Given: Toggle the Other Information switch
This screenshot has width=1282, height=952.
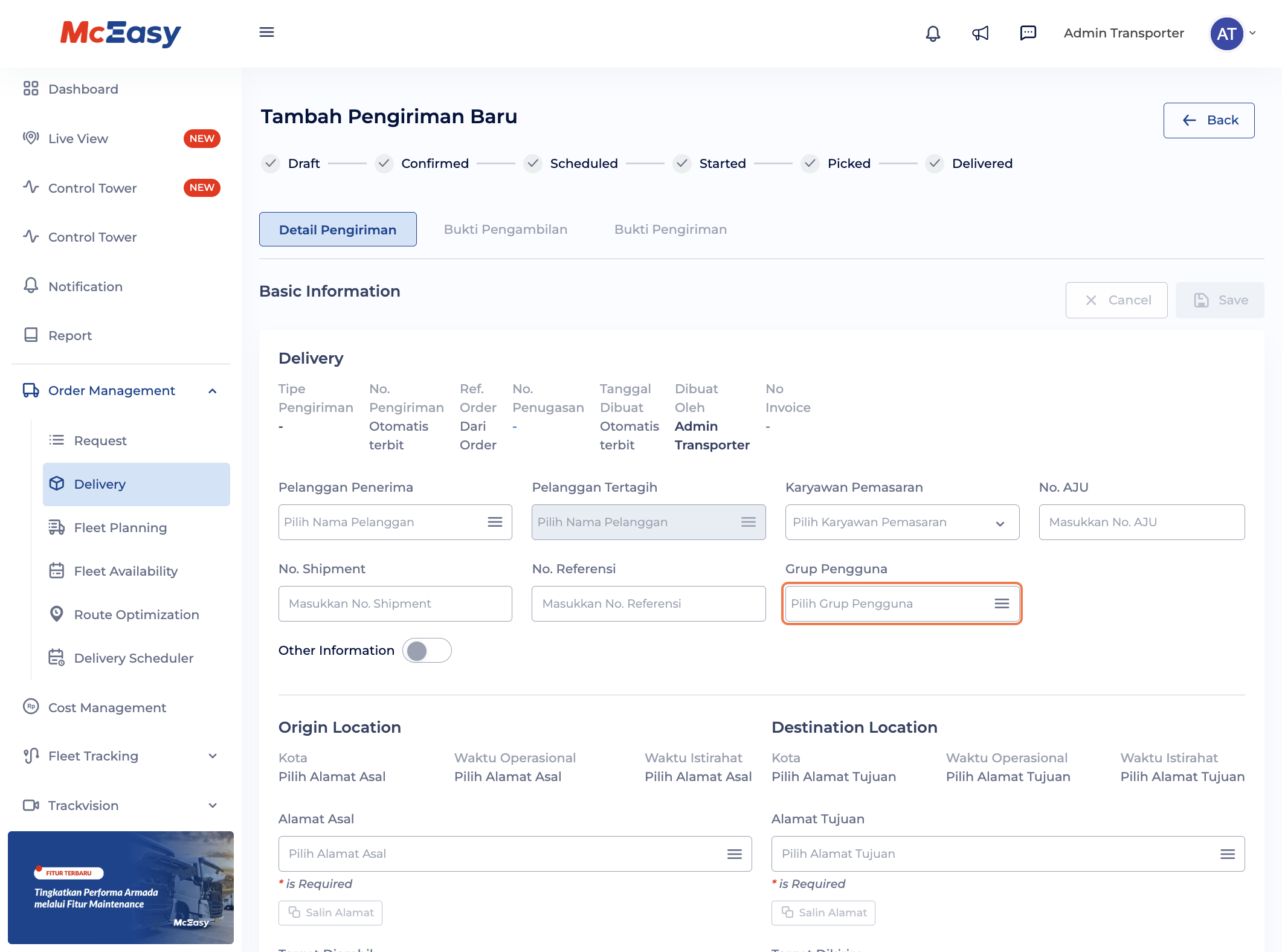Looking at the screenshot, I should click(x=427, y=651).
